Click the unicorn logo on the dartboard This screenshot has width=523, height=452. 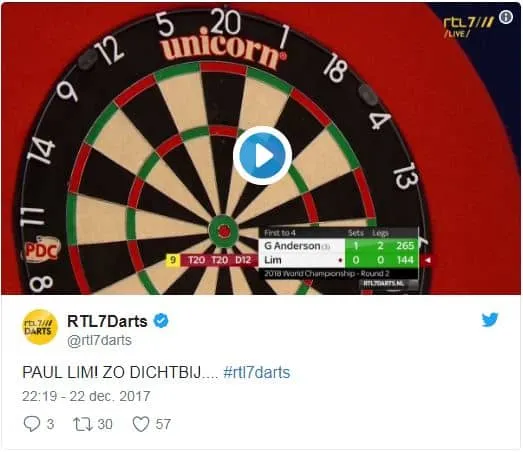(223, 49)
